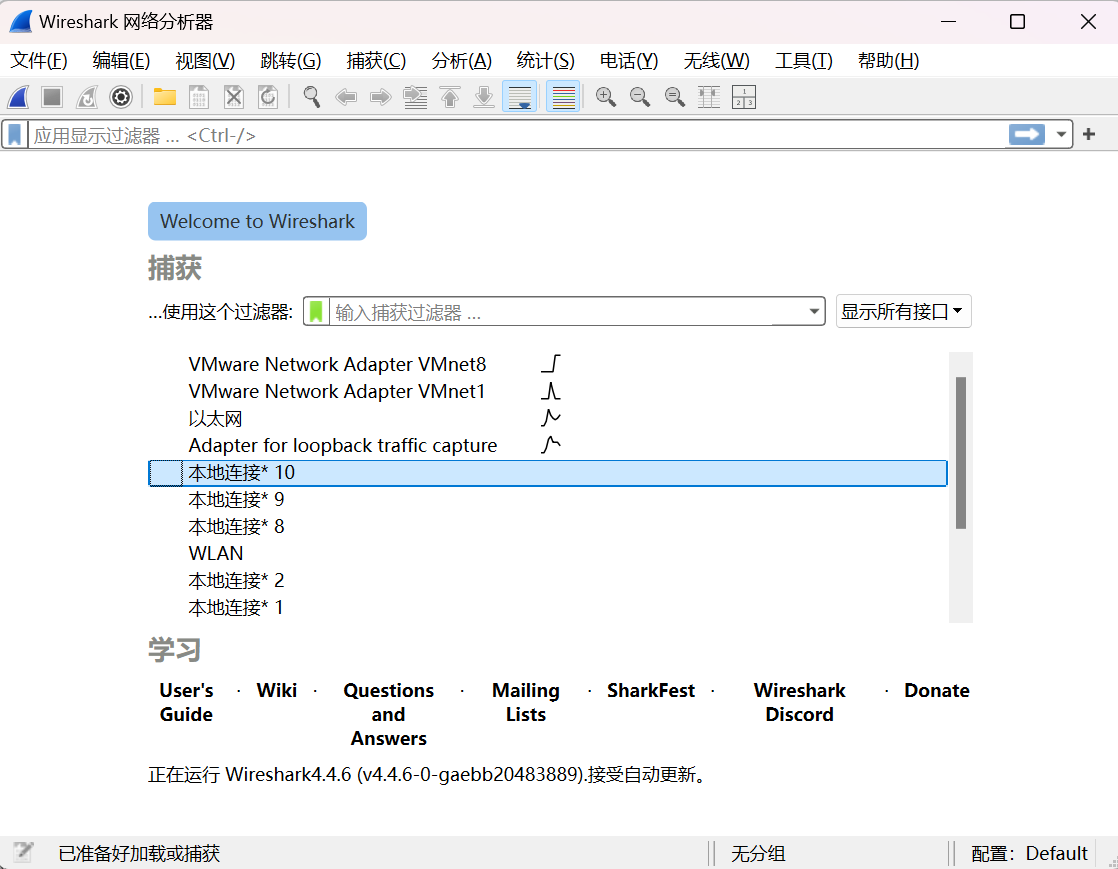Click the display filter input field

click(x=518, y=135)
